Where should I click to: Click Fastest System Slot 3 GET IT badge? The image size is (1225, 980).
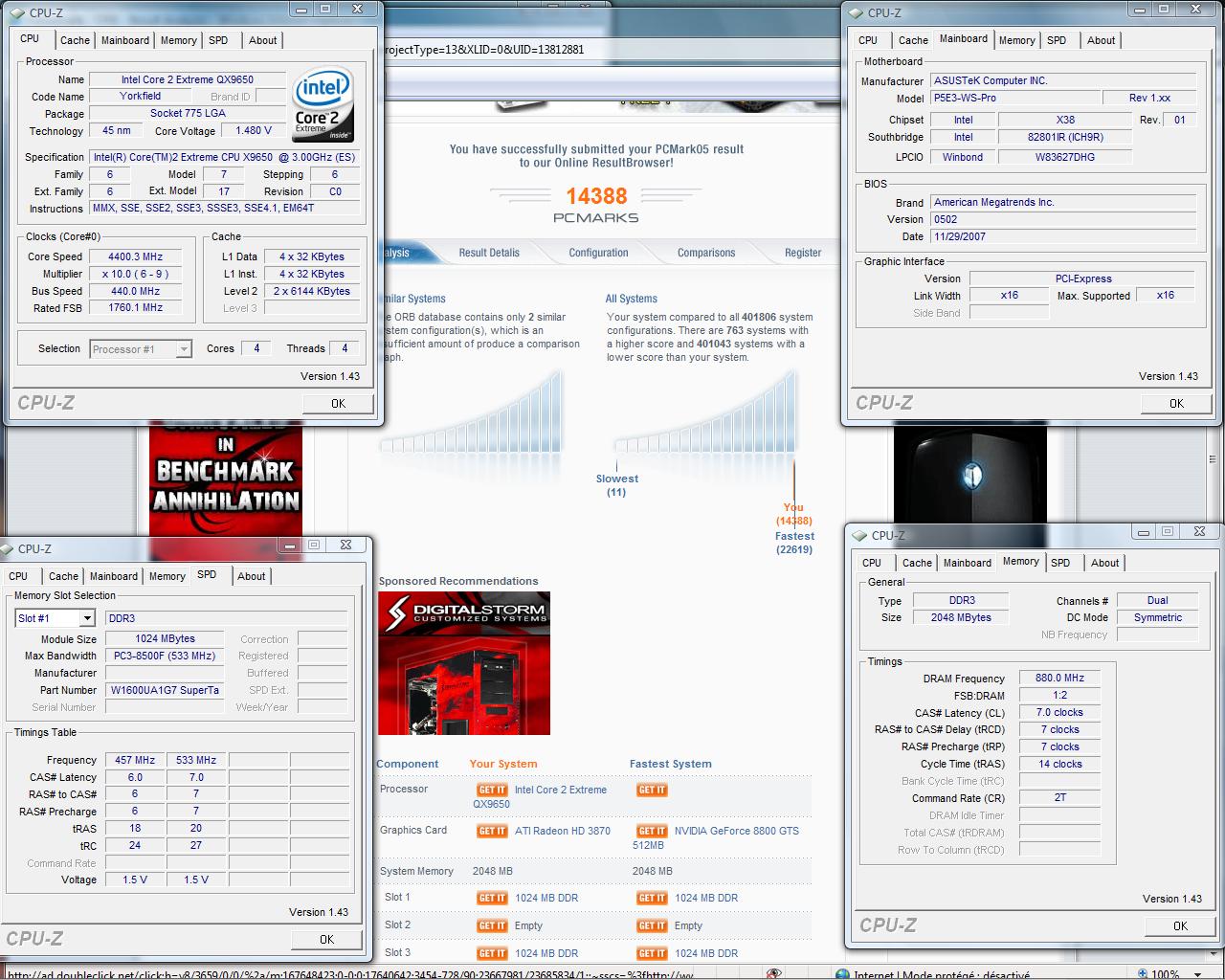click(x=652, y=954)
